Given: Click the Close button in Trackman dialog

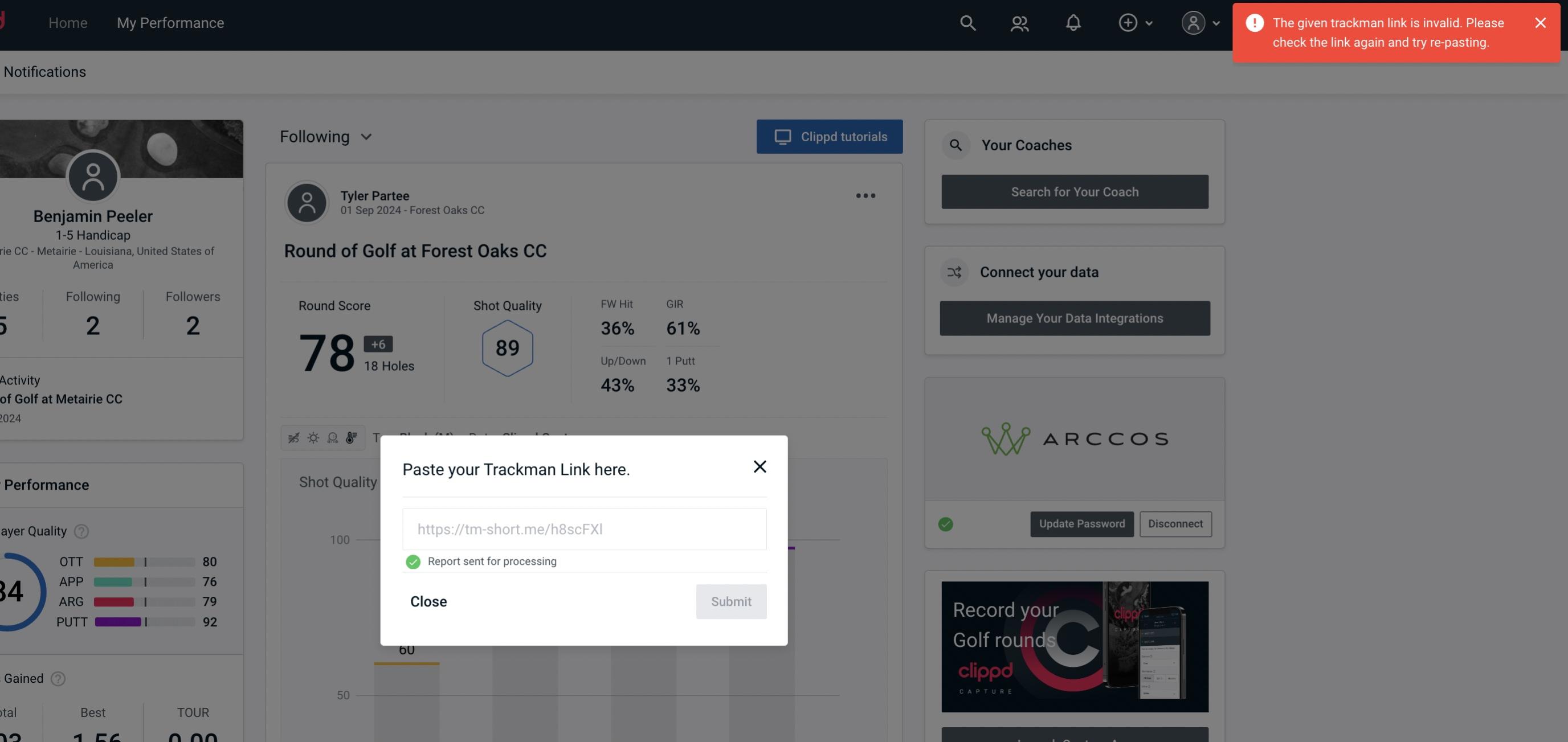Looking at the screenshot, I should pyautogui.click(x=429, y=601).
